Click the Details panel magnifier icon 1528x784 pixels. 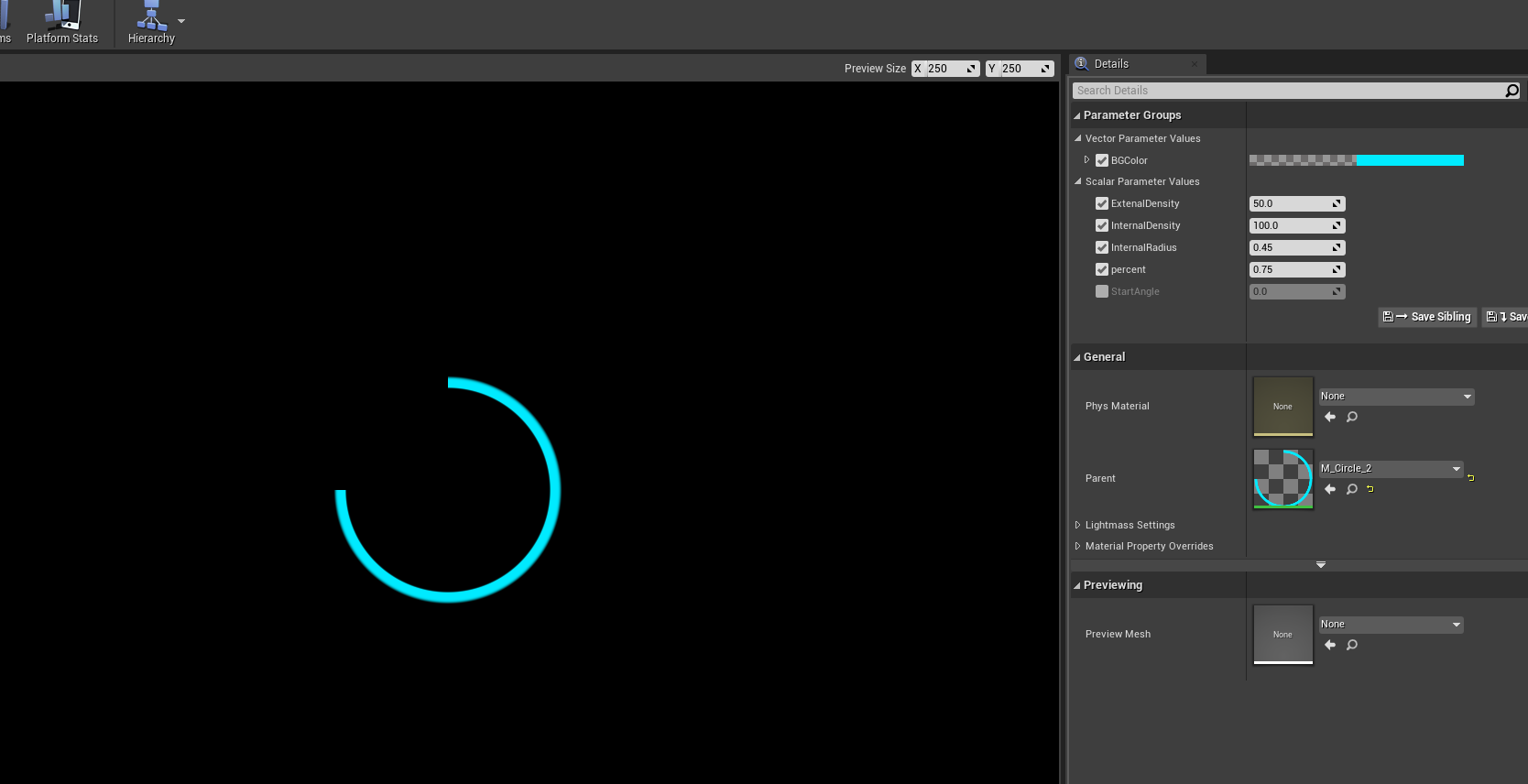(1082, 63)
